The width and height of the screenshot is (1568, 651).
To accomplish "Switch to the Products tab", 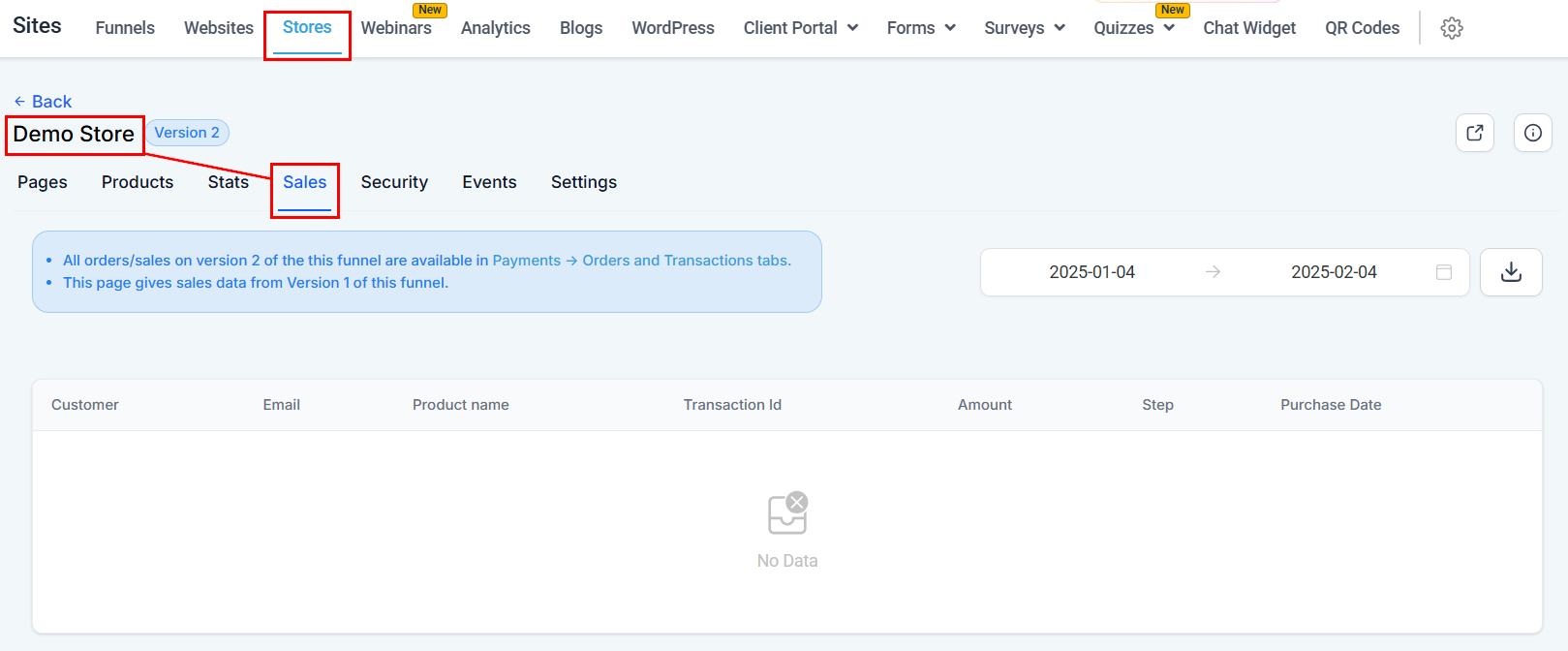I will point(138,182).
